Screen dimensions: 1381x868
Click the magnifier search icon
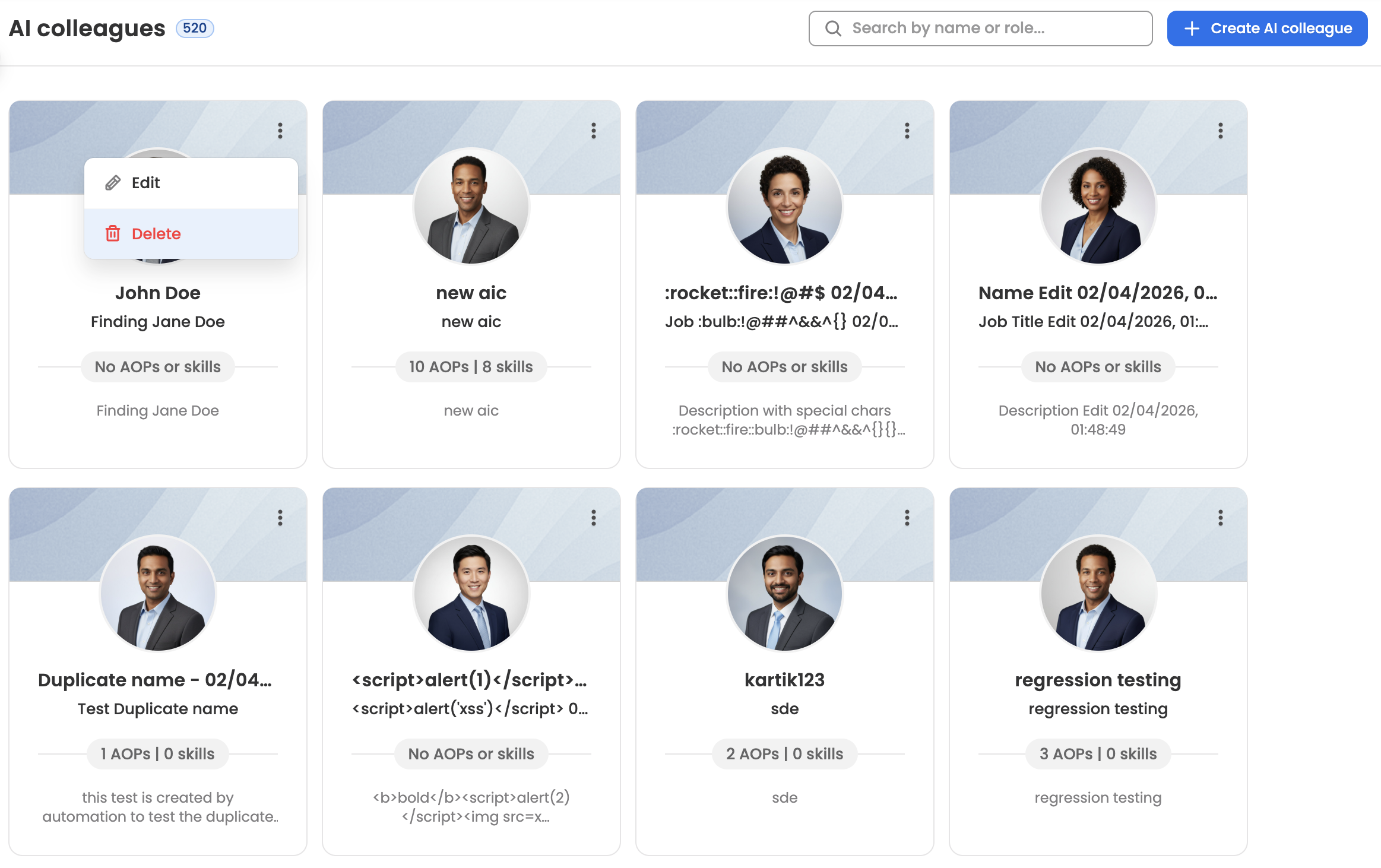click(833, 28)
